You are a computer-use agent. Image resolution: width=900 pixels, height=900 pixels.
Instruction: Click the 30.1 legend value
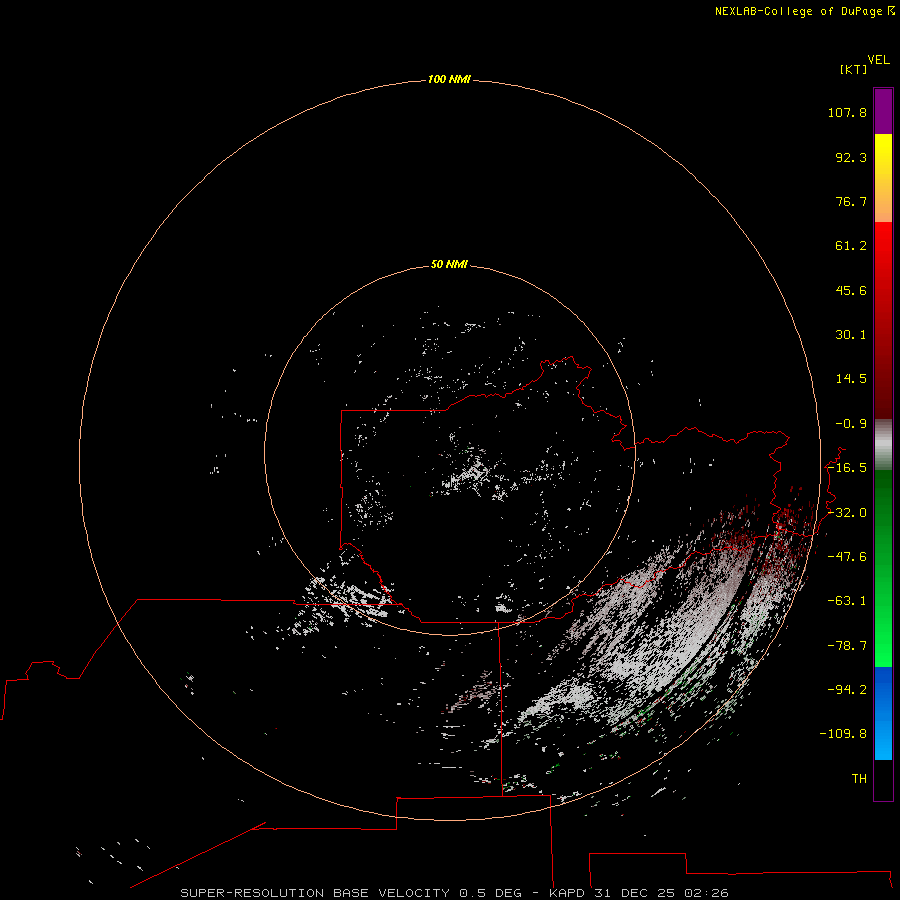click(x=851, y=335)
